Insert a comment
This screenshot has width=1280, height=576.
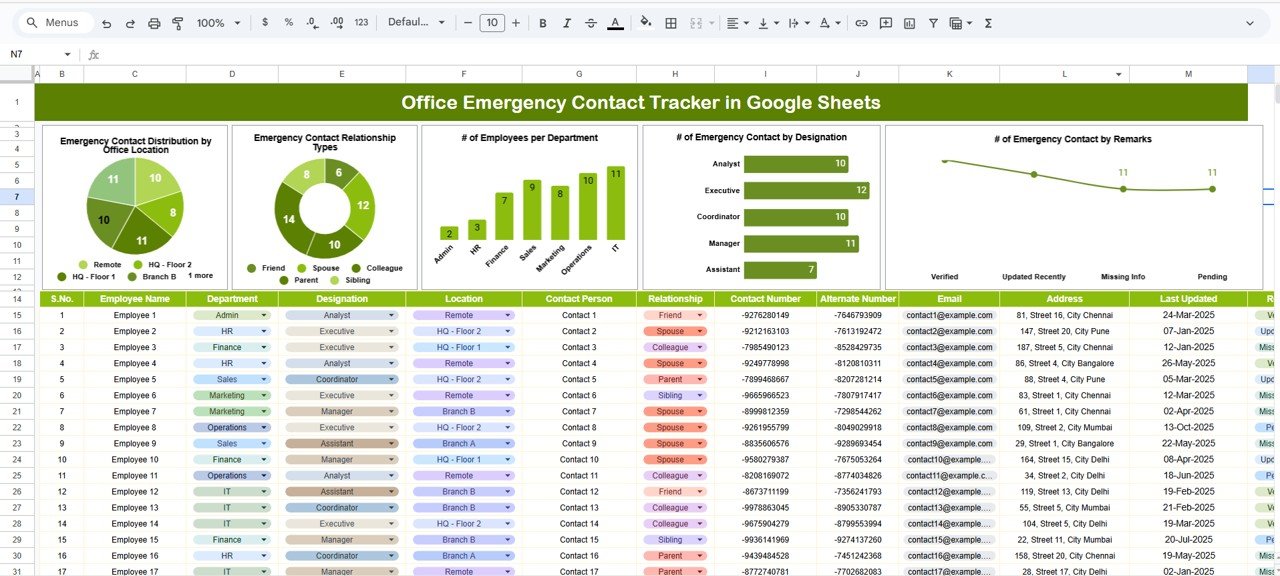(886, 22)
